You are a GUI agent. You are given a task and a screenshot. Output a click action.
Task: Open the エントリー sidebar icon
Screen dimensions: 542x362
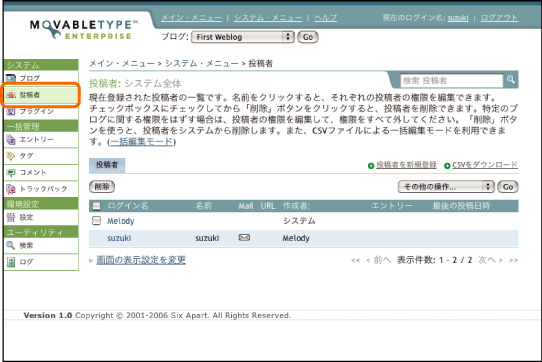point(11,140)
